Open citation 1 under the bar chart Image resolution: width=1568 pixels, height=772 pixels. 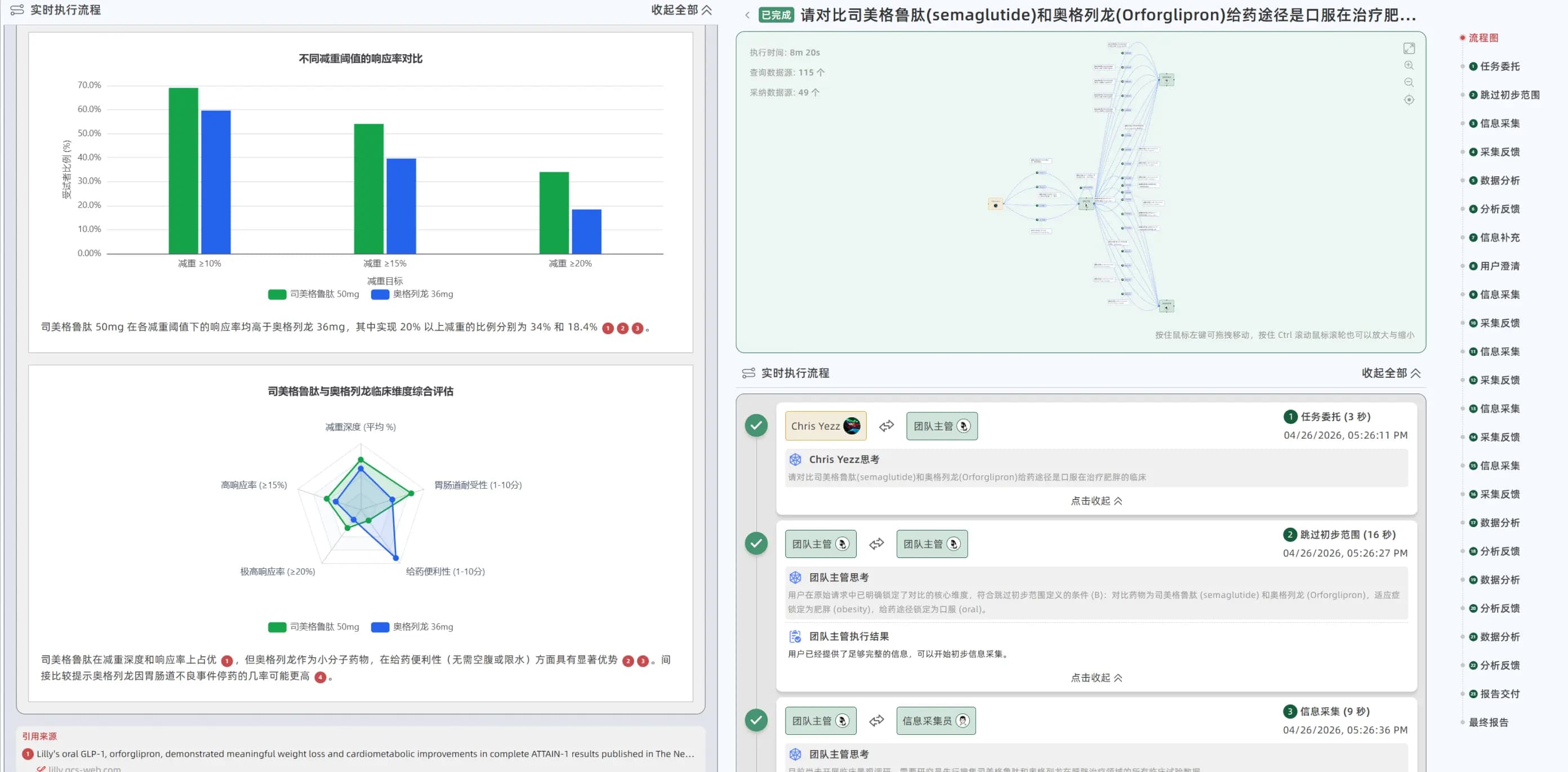[x=608, y=328]
